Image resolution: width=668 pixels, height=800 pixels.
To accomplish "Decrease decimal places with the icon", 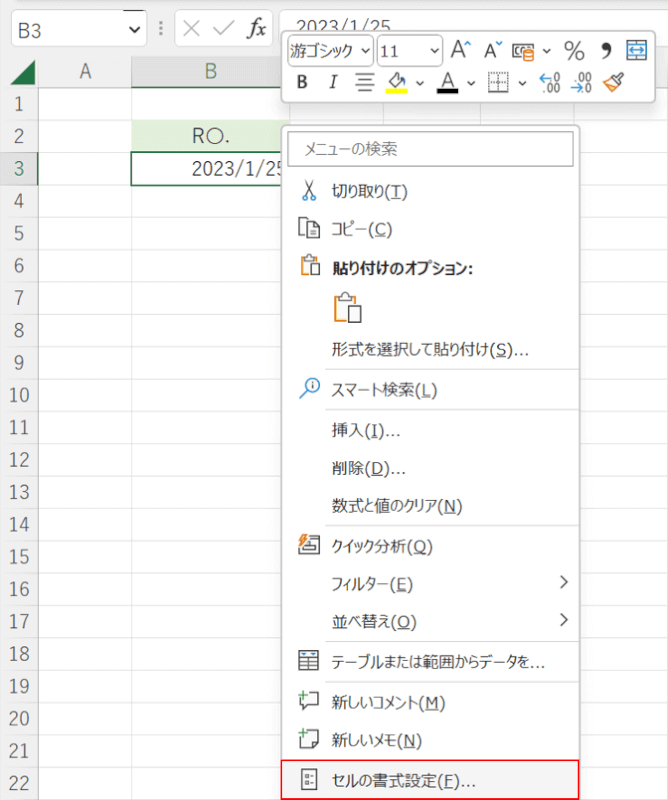I will (x=581, y=82).
